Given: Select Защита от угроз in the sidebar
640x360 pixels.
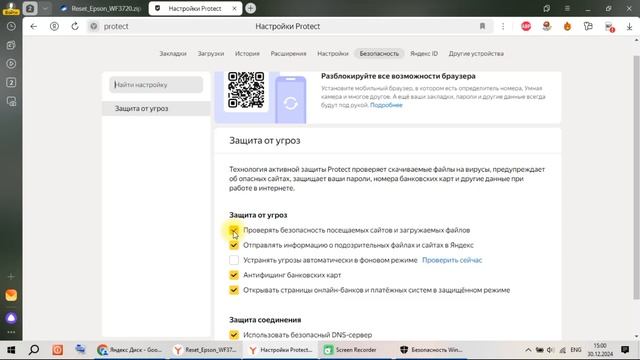Looking at the screenshot, I should pos(156,109).
